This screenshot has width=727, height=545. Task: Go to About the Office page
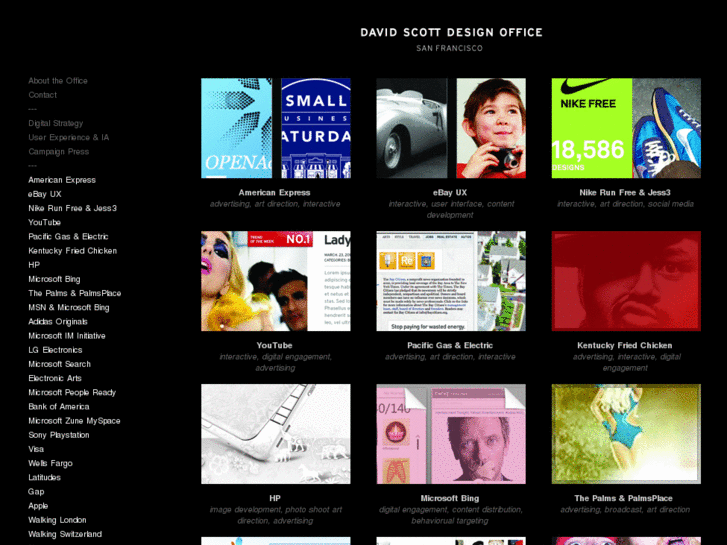pos(58,81)
